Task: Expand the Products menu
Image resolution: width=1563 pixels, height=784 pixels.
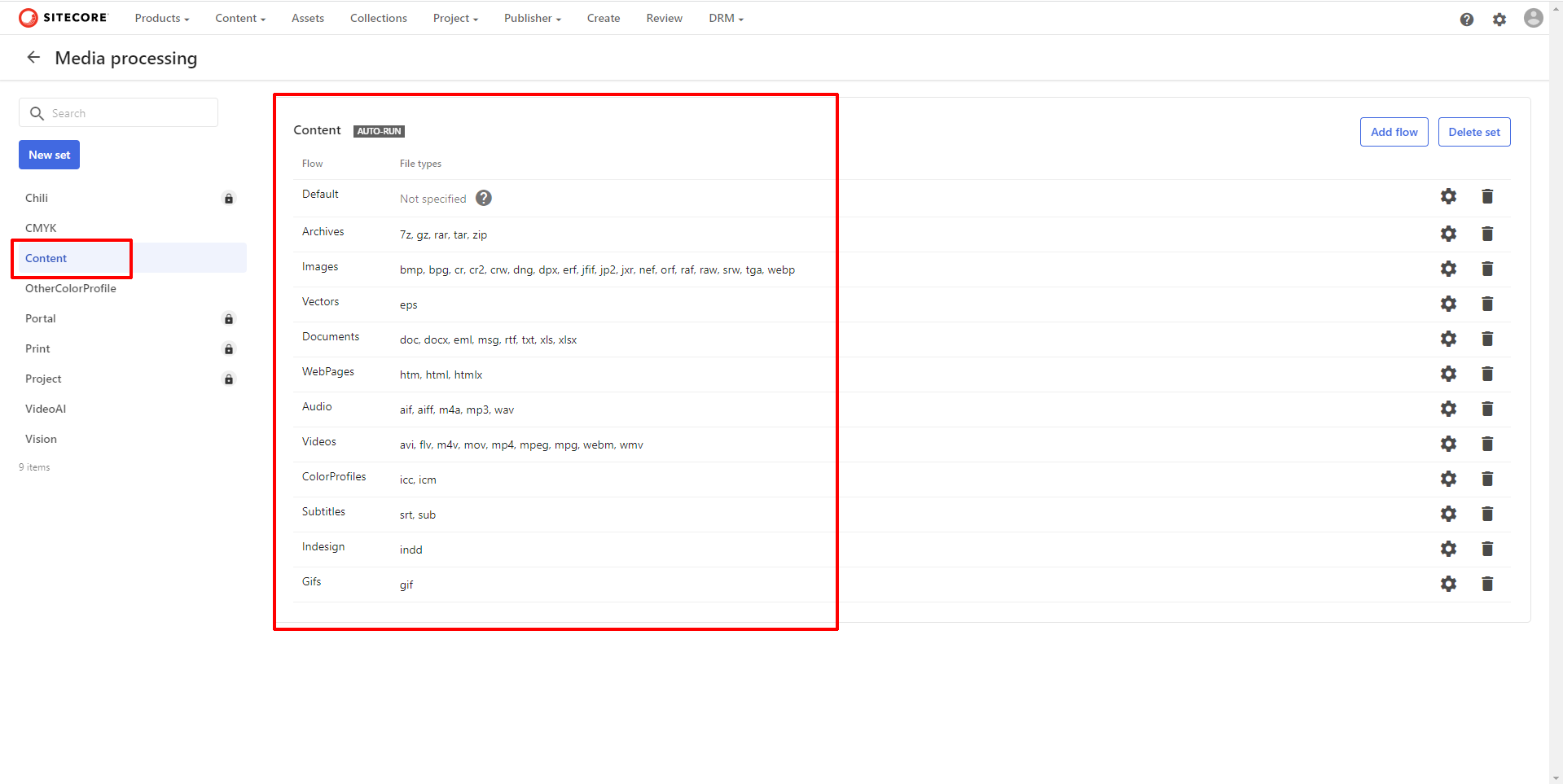Action: (x=162, y=18)
